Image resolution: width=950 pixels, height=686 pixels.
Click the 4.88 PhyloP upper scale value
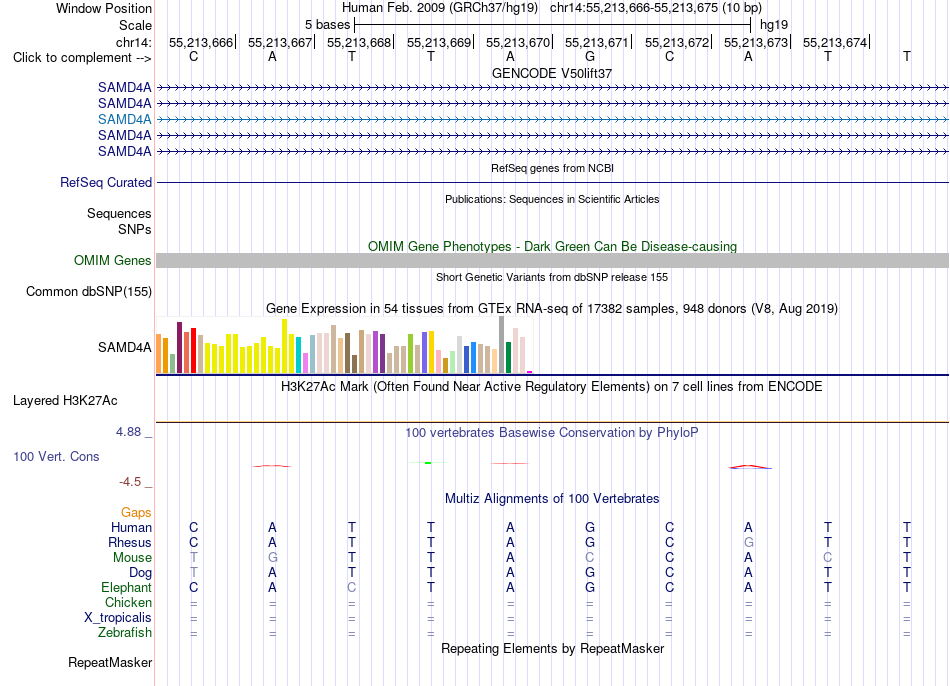[128, 432]
